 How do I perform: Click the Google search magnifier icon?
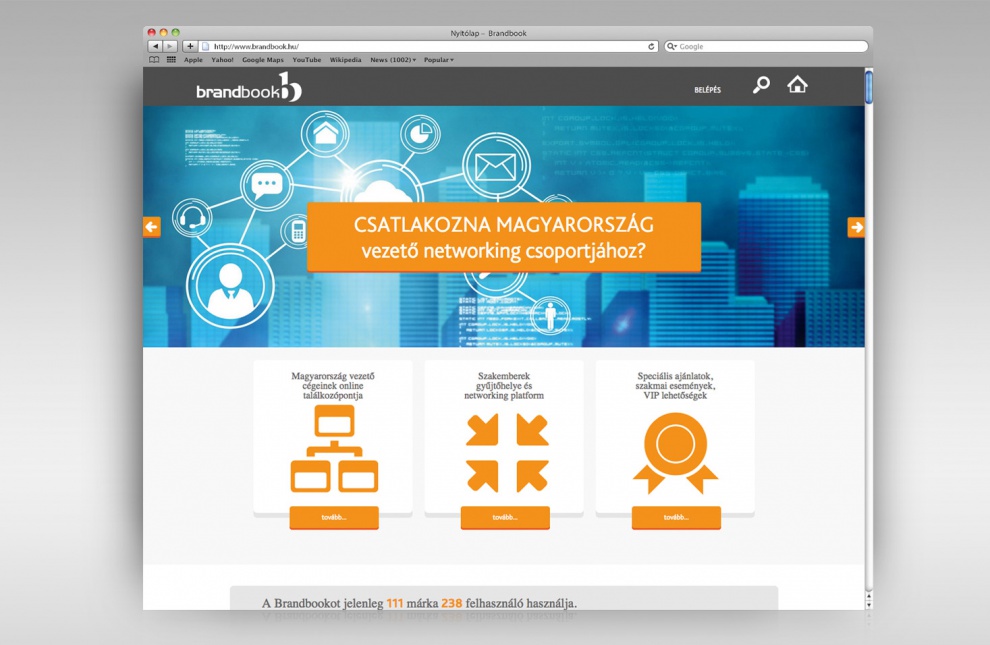671,46
